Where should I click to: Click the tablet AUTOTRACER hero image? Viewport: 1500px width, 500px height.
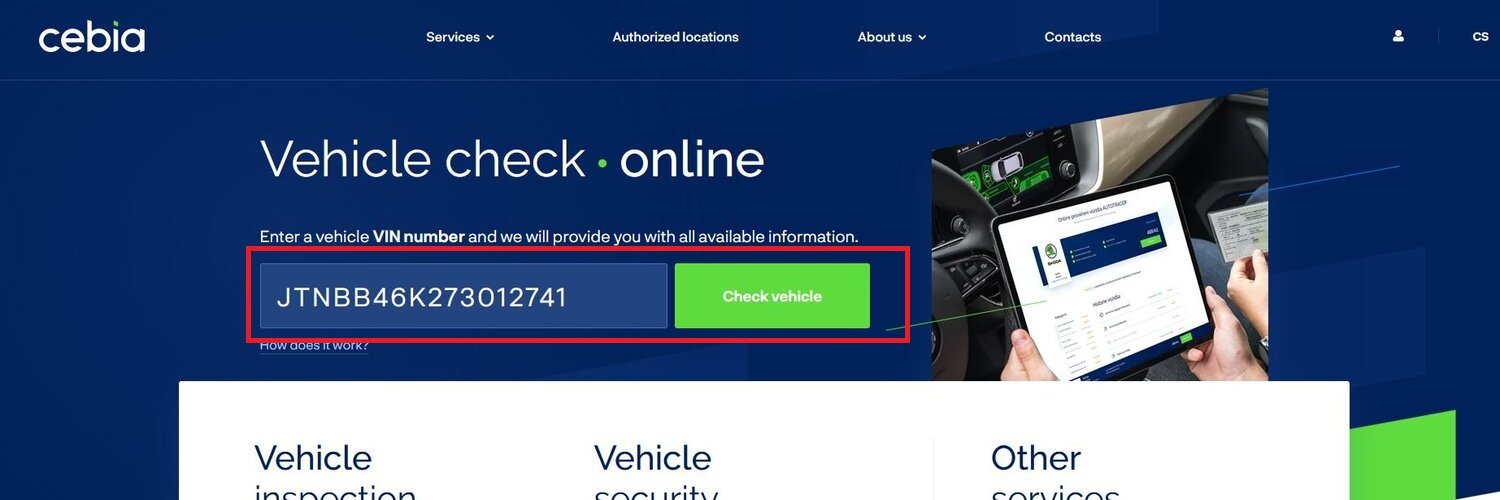click(x=1100, y=235)
